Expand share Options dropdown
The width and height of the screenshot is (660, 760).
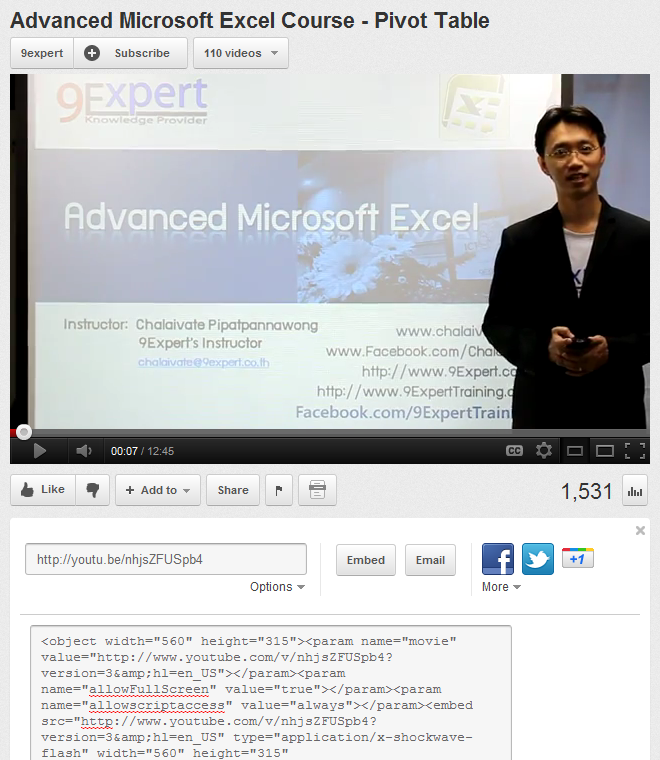coord(277,586)
